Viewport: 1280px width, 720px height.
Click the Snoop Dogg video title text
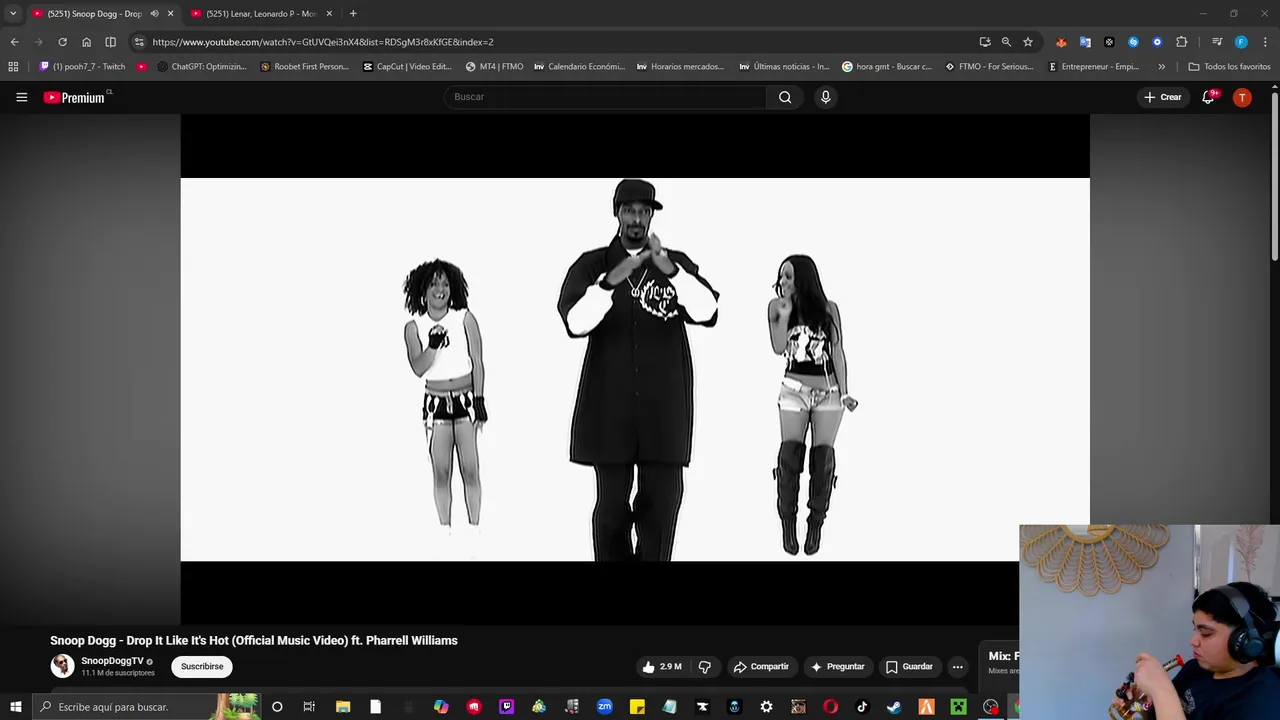254,641
